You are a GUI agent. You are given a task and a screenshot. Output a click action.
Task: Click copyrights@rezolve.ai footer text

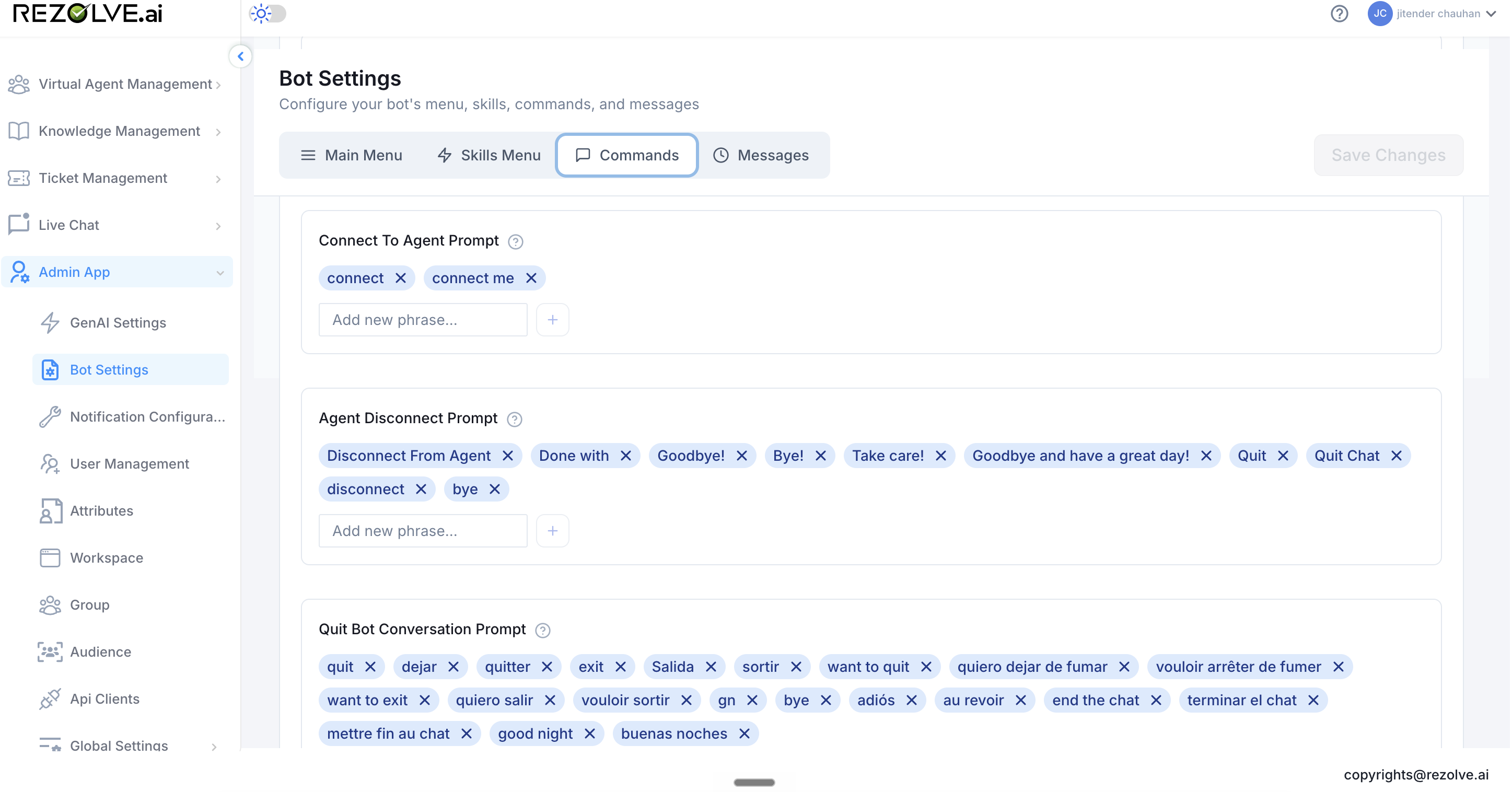coord(1416,774)
